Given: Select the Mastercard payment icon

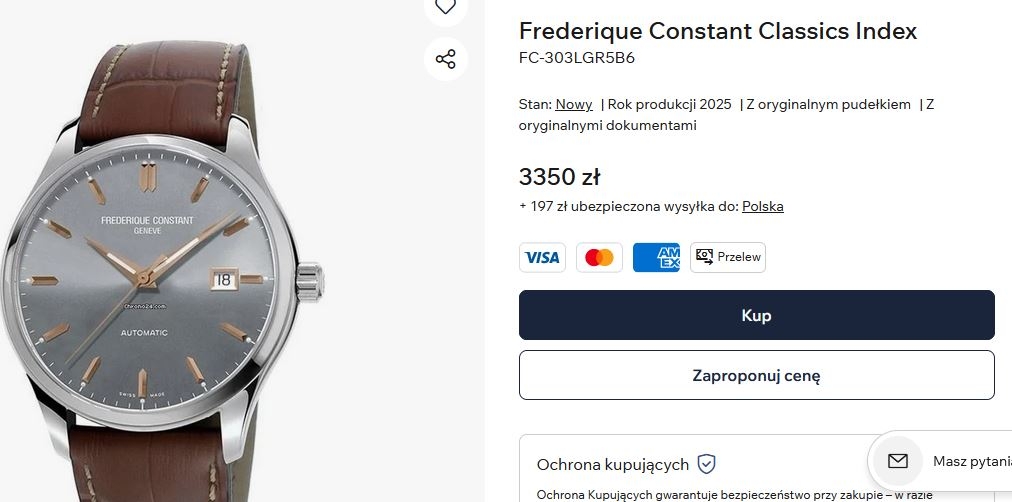Looking at the screenshot, I should tap(599, 257).
